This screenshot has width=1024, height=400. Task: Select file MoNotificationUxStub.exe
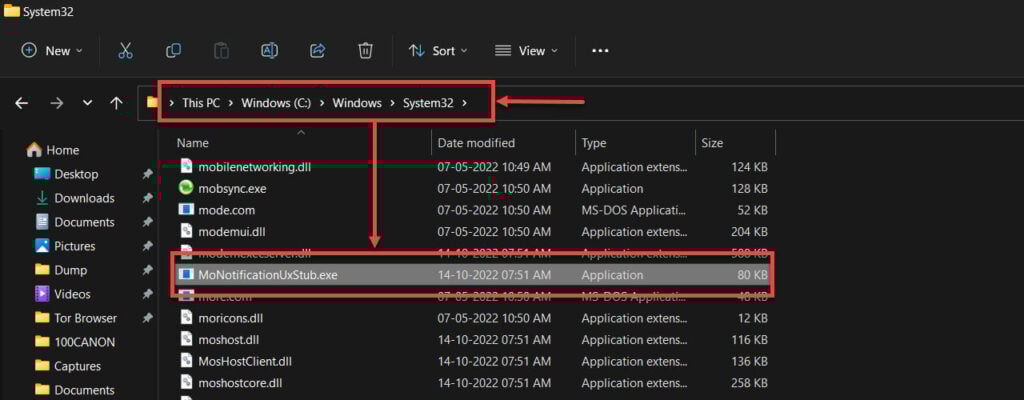(x=268, y=275)
